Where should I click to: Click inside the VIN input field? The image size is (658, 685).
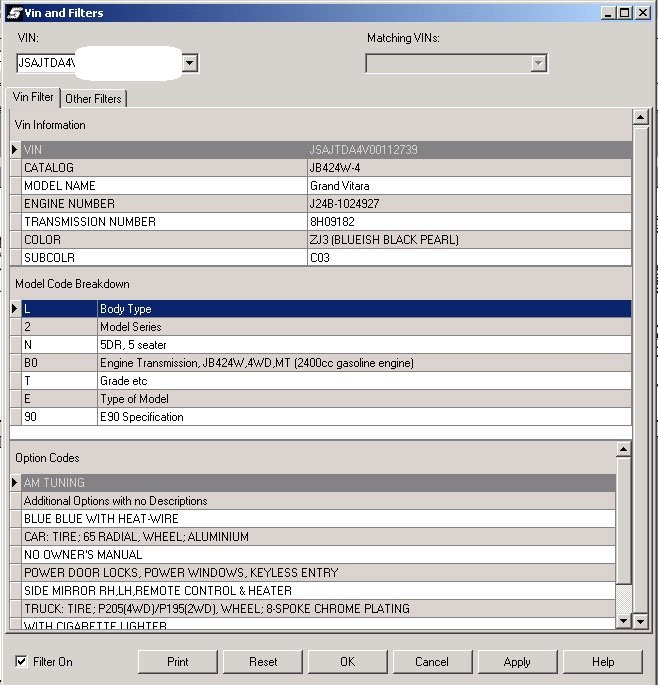(x=99, y=63)
